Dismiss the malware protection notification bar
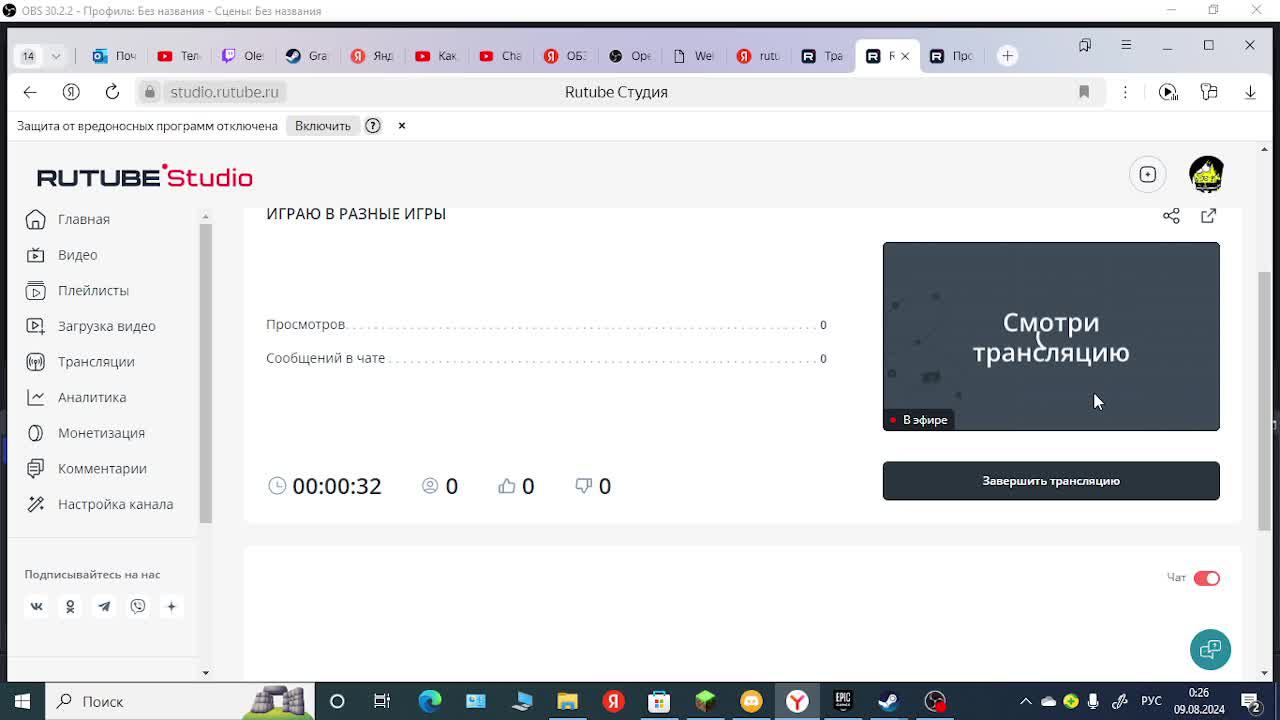The image size is (1280, 720). coord(402,126)
